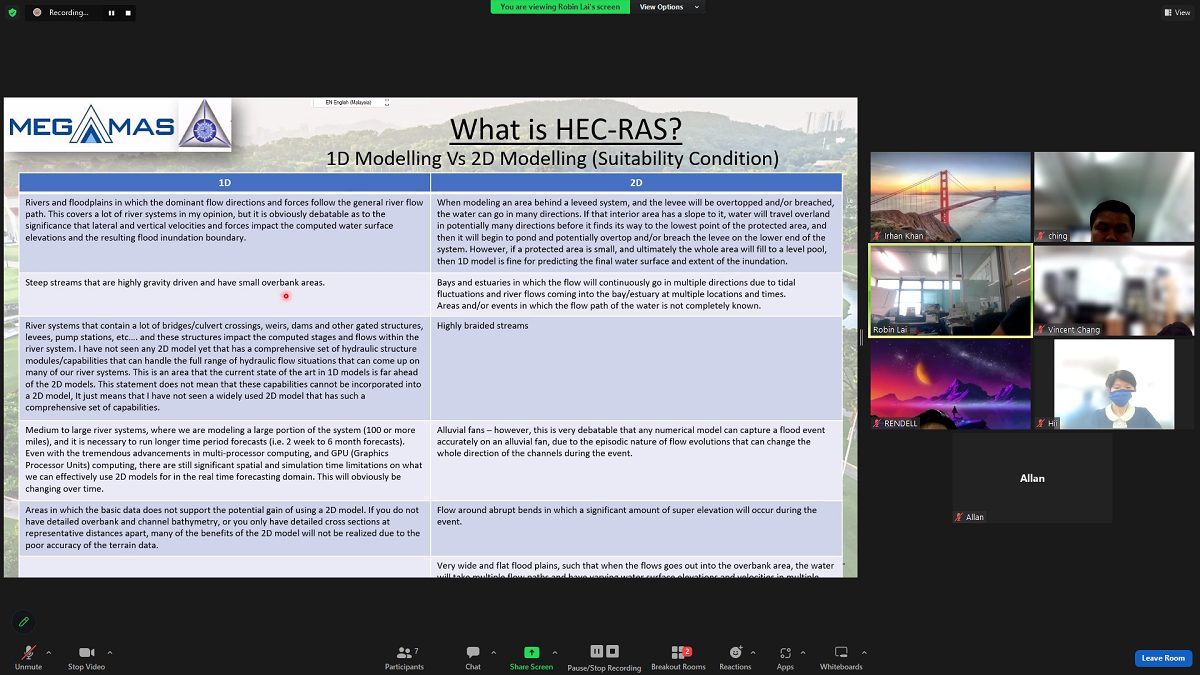The height and width of the screenshot is (675, 1200).
Task: Select Hii's video thumbnail
Action: [1114, 384]
